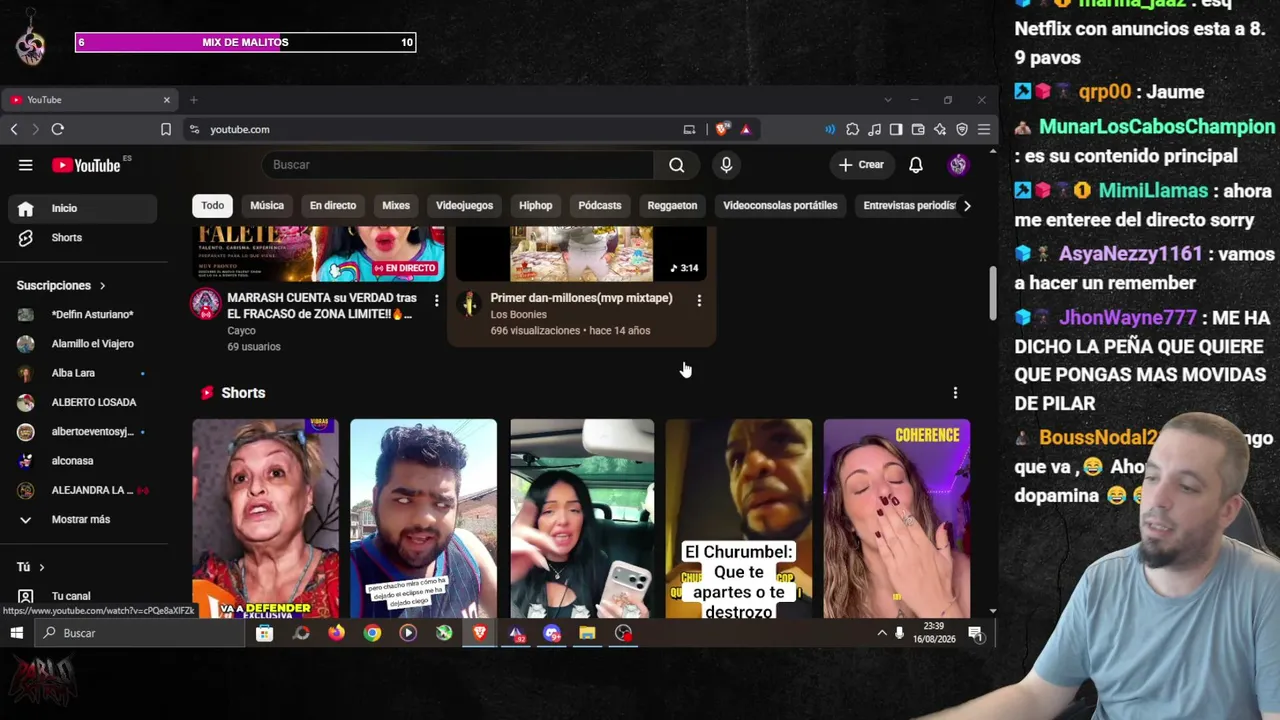This screenshot has height=720, width=1280.
Task: Open the tab search dropdown arrow
Action: (887, 100)
